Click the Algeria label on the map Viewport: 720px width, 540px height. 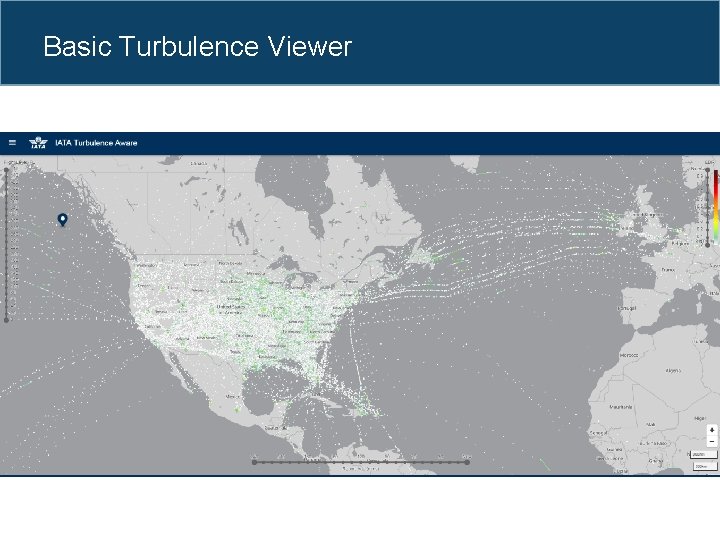[x=673, y=371]
